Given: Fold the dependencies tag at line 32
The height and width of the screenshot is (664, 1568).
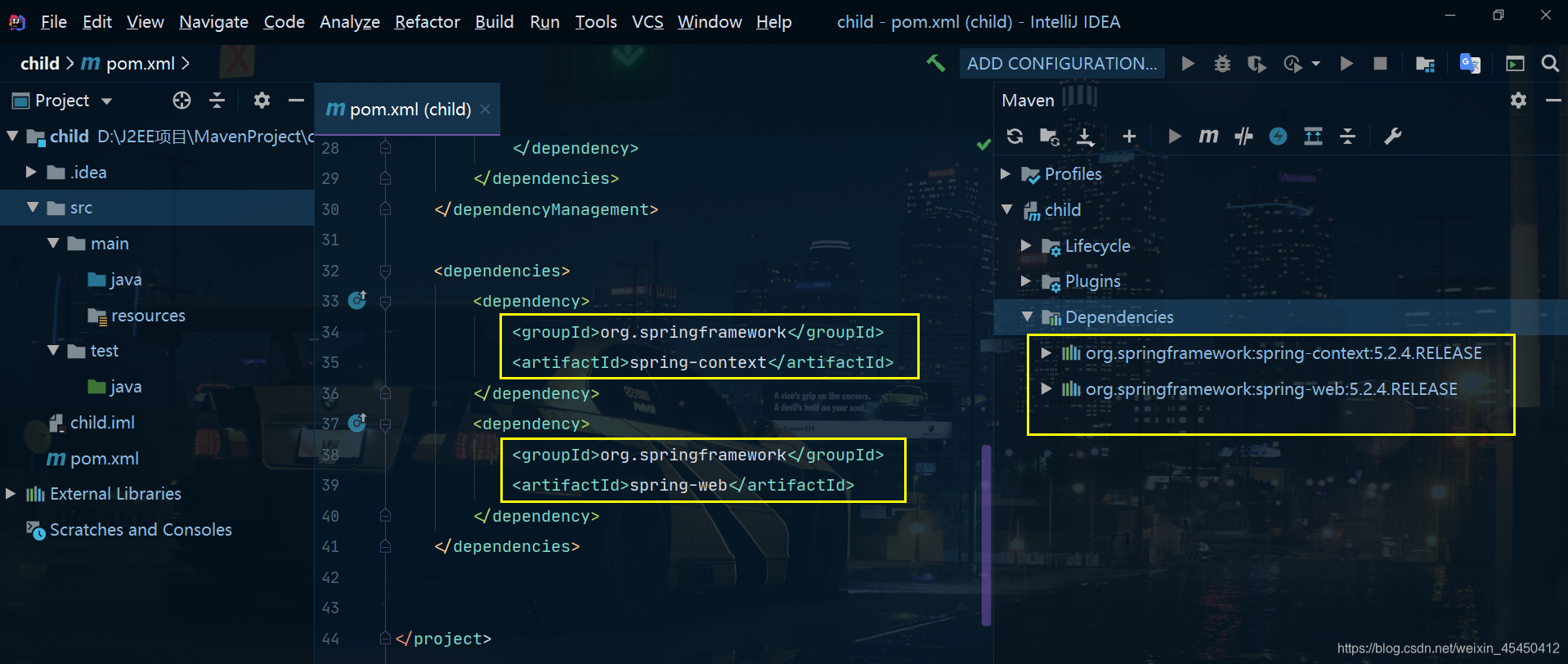Looking at the screenshot, I should [385, 270].
